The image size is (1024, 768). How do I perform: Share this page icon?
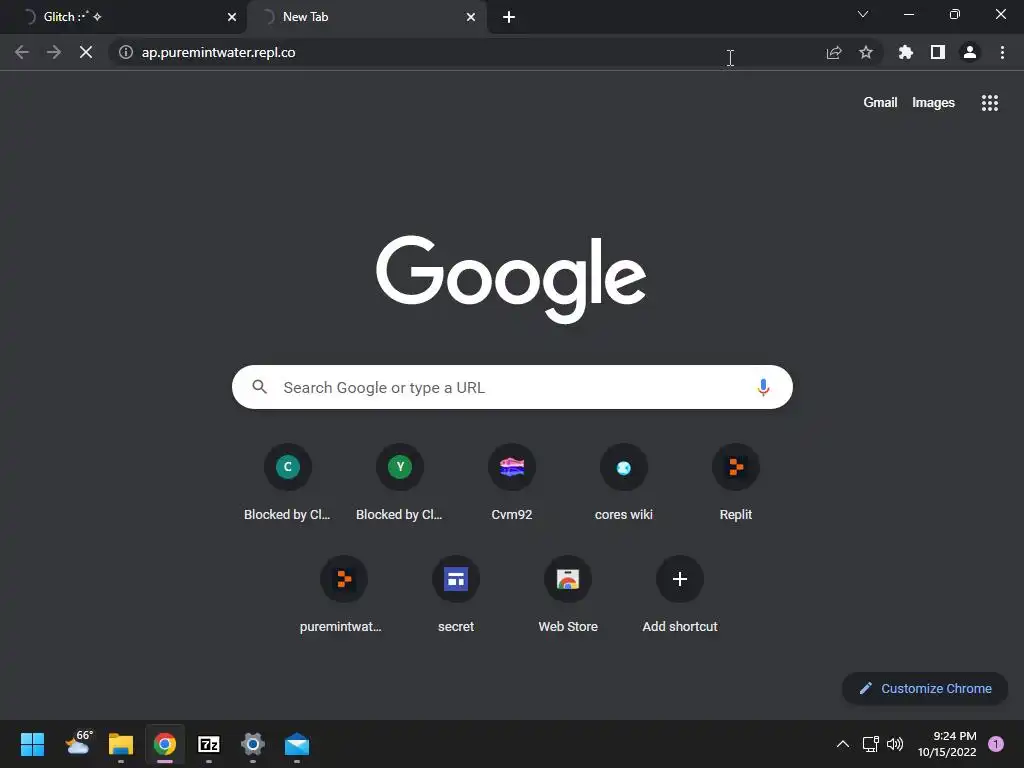[x=833, y=52]
